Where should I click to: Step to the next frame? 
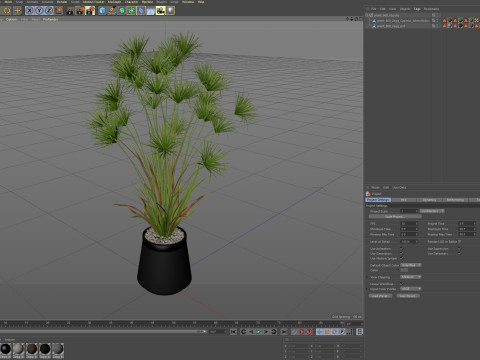(x=266, y=332)
